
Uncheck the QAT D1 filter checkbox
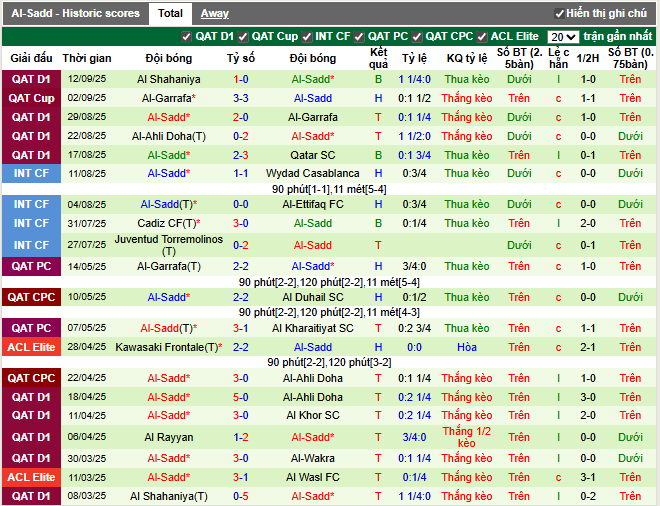pyautogui.click(x=186, y=37)
